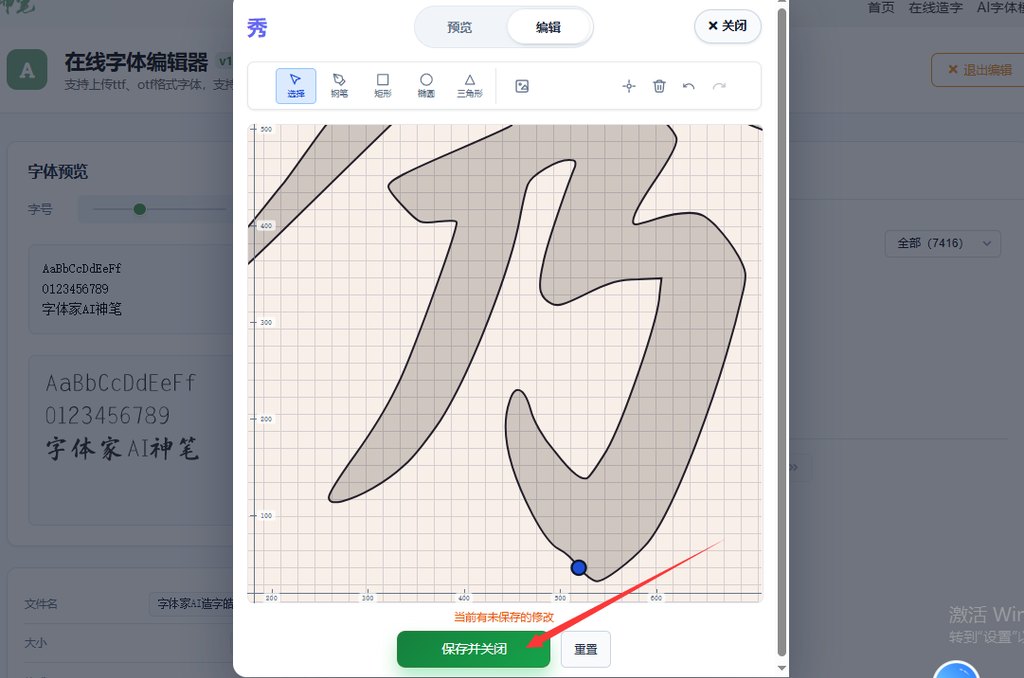Go to 首页 in the top navigation

click(881, 8)
